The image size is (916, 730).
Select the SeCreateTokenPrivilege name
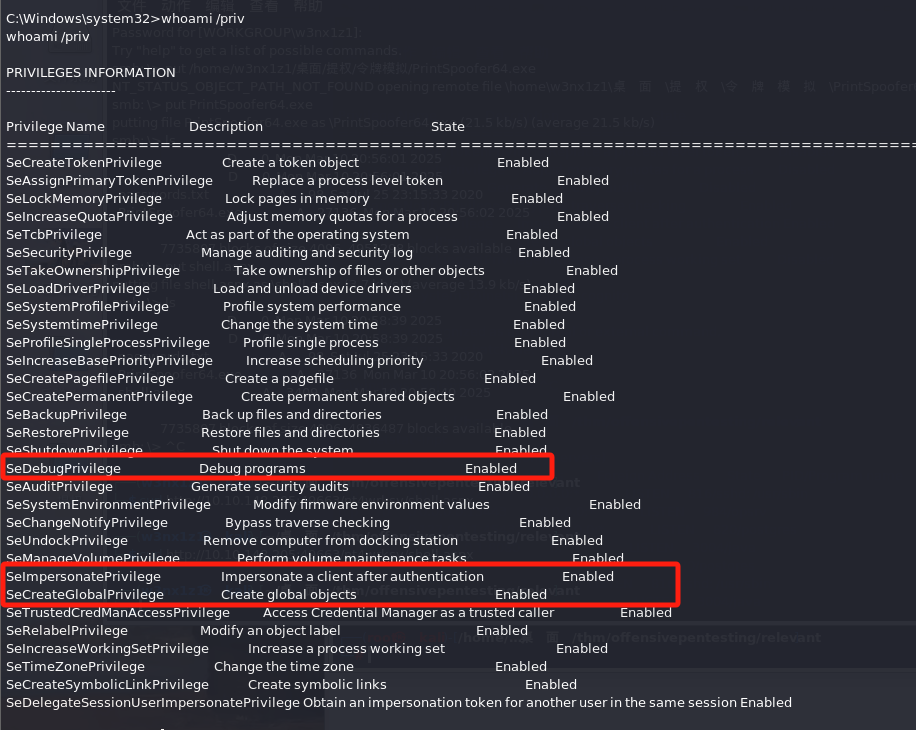(84, 163)
